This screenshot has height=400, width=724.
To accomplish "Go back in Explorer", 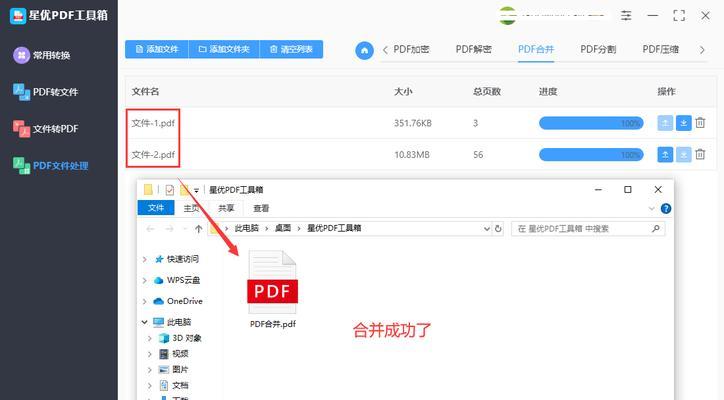I will [150, 229].
